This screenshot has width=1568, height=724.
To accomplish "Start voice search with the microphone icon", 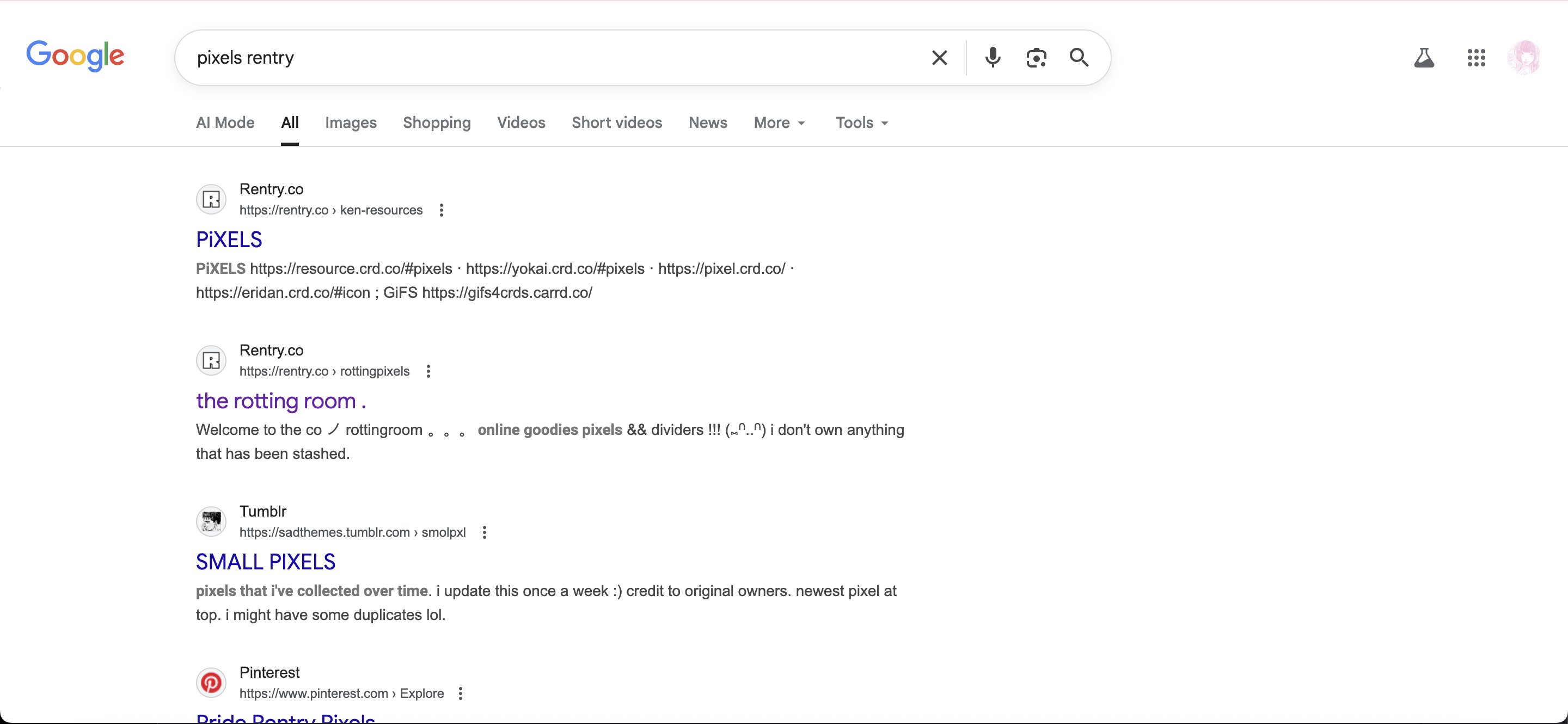I will coord(993,57).
